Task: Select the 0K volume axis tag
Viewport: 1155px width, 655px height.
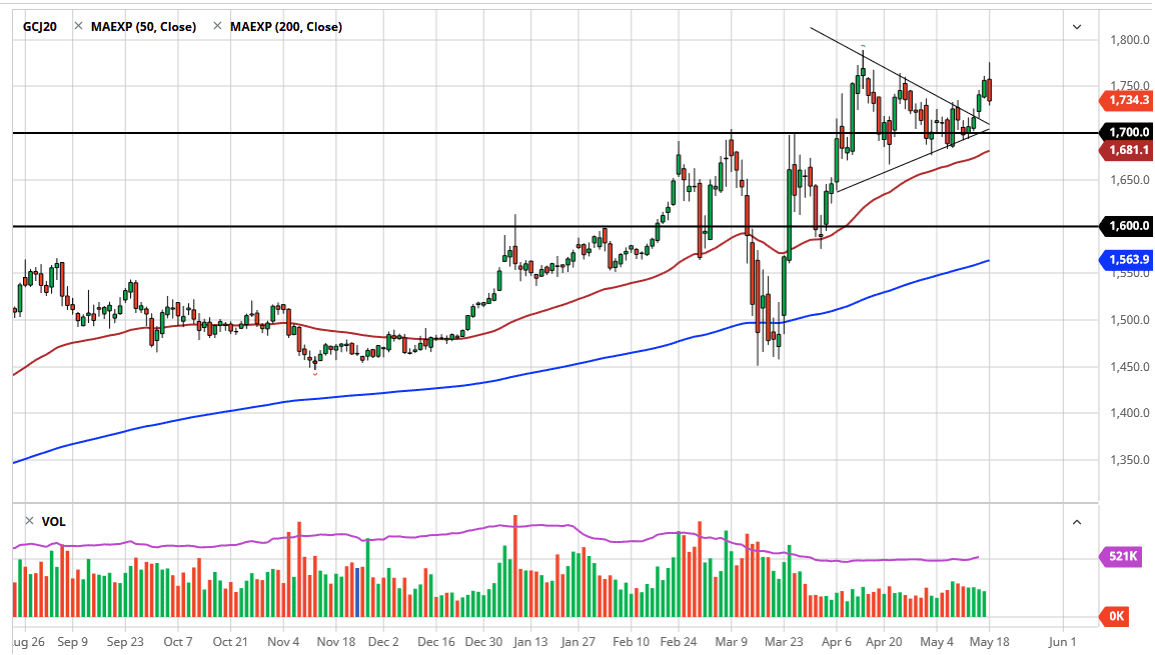Action: pyautogui.click(x=1114, y=616)
